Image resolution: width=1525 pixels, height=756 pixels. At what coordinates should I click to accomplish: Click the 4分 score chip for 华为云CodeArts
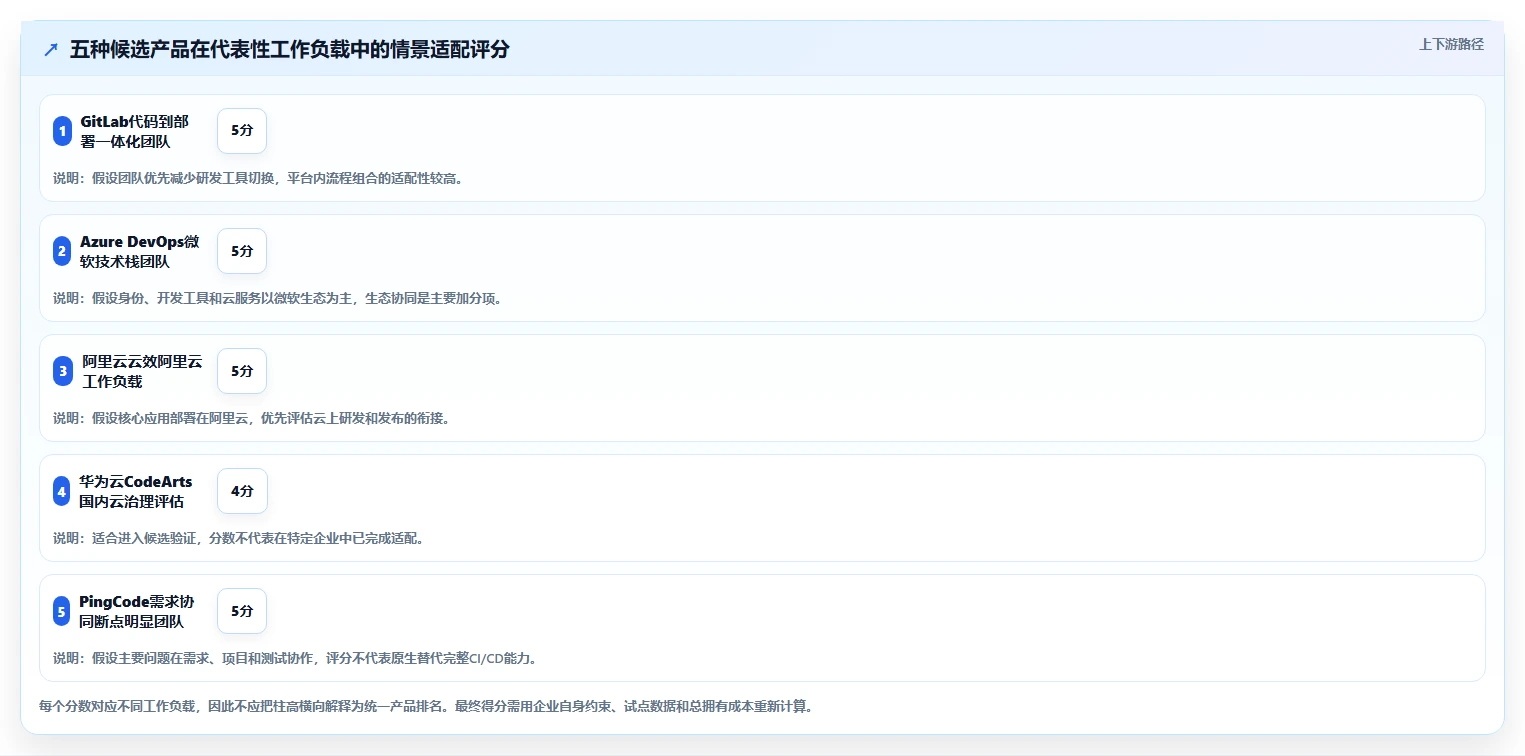(x=242, y=491)
